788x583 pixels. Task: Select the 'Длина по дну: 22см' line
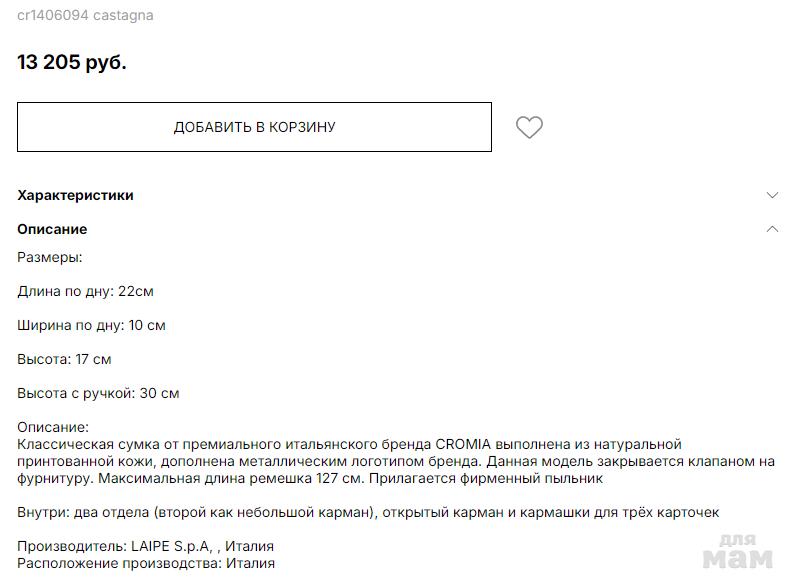tap(85, 291)
